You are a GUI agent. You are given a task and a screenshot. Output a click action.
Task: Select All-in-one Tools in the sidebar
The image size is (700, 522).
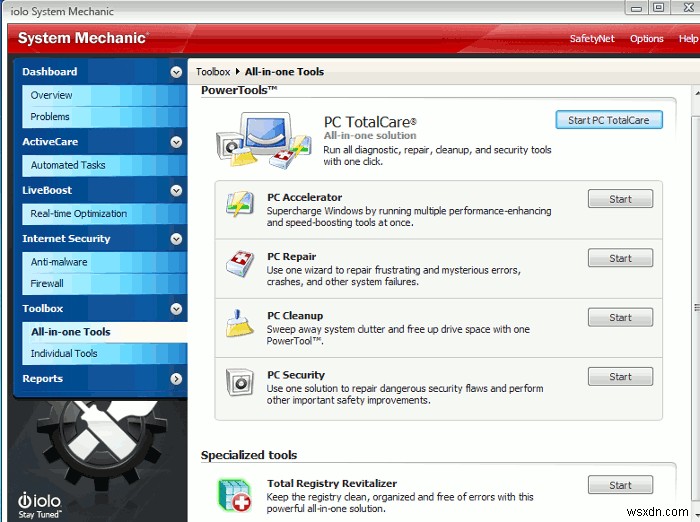coord(104,332)
